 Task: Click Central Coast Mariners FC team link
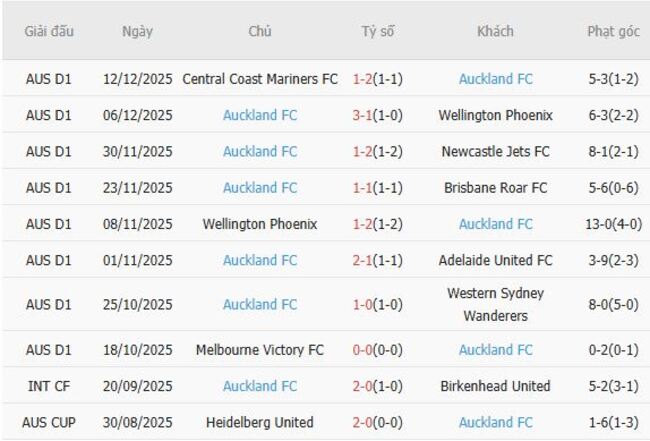tap(260, 79)
